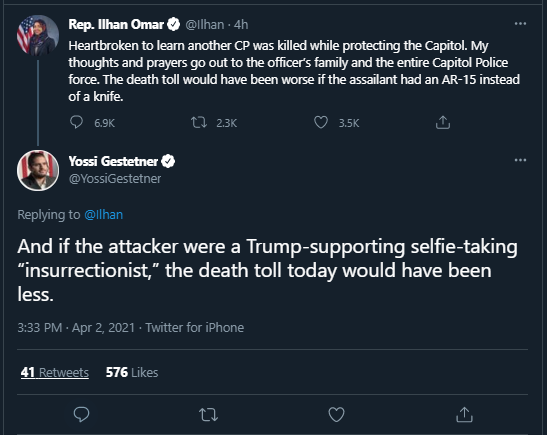Like Yossi Gestetner's tweet
The image size is (547, 435).
336,414
